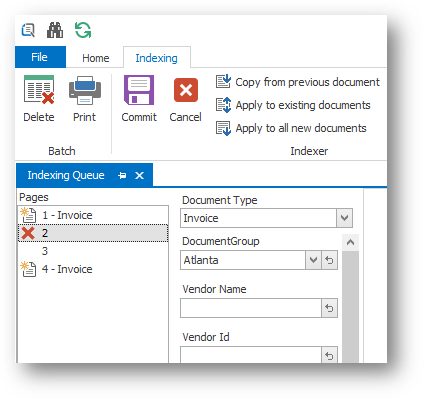
Task: Click the green refresh arrows icon
Action: tap(83, 30)
